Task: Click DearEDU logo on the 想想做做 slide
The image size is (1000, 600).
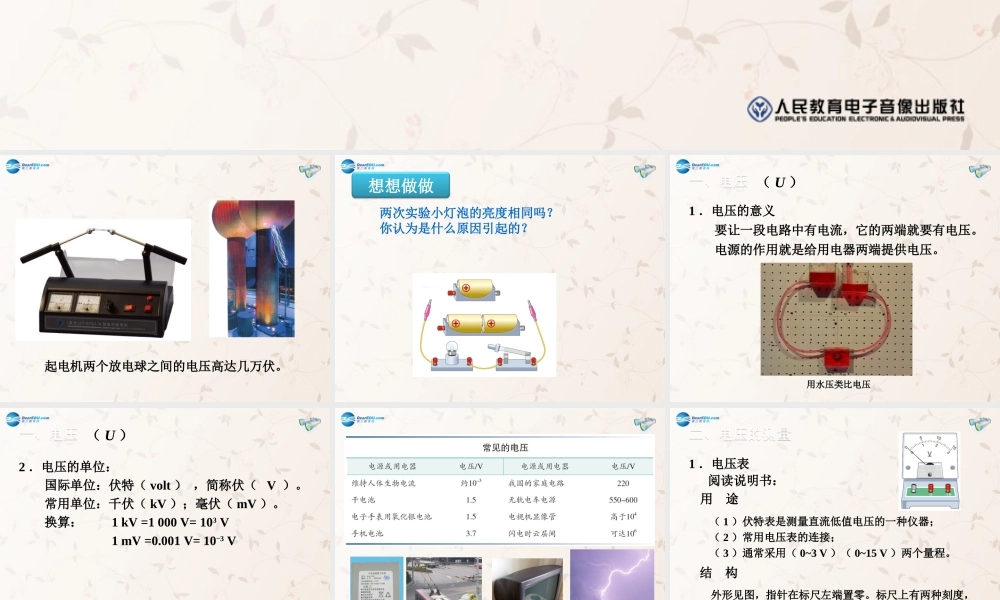Action: pos(362,166)
